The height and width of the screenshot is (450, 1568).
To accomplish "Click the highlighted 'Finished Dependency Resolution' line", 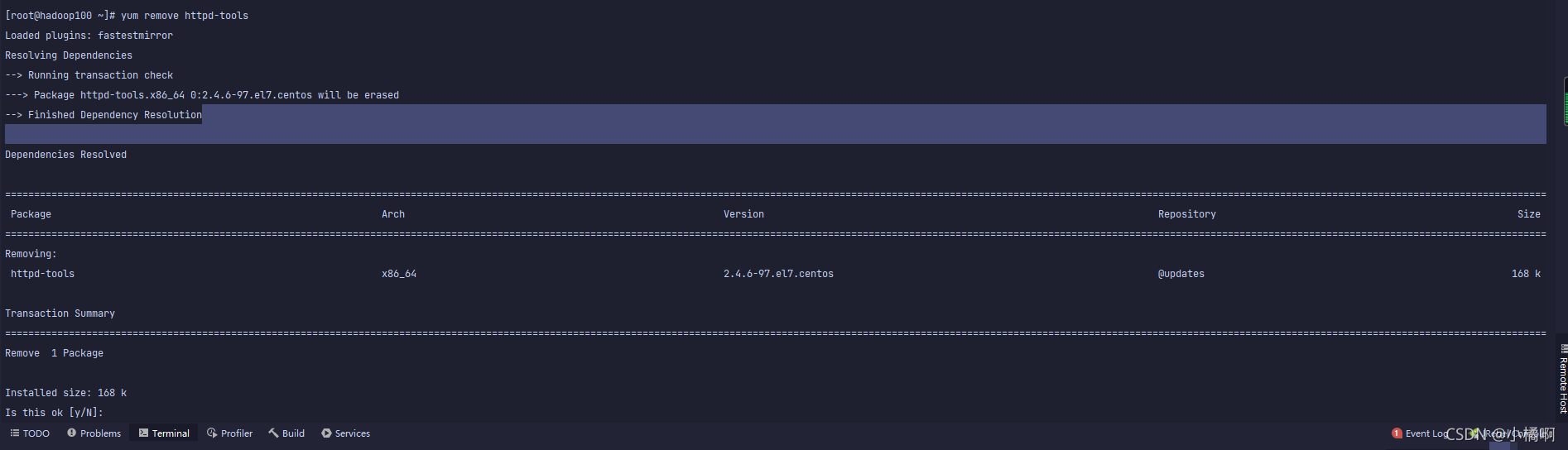I will [x=103, y=115].
